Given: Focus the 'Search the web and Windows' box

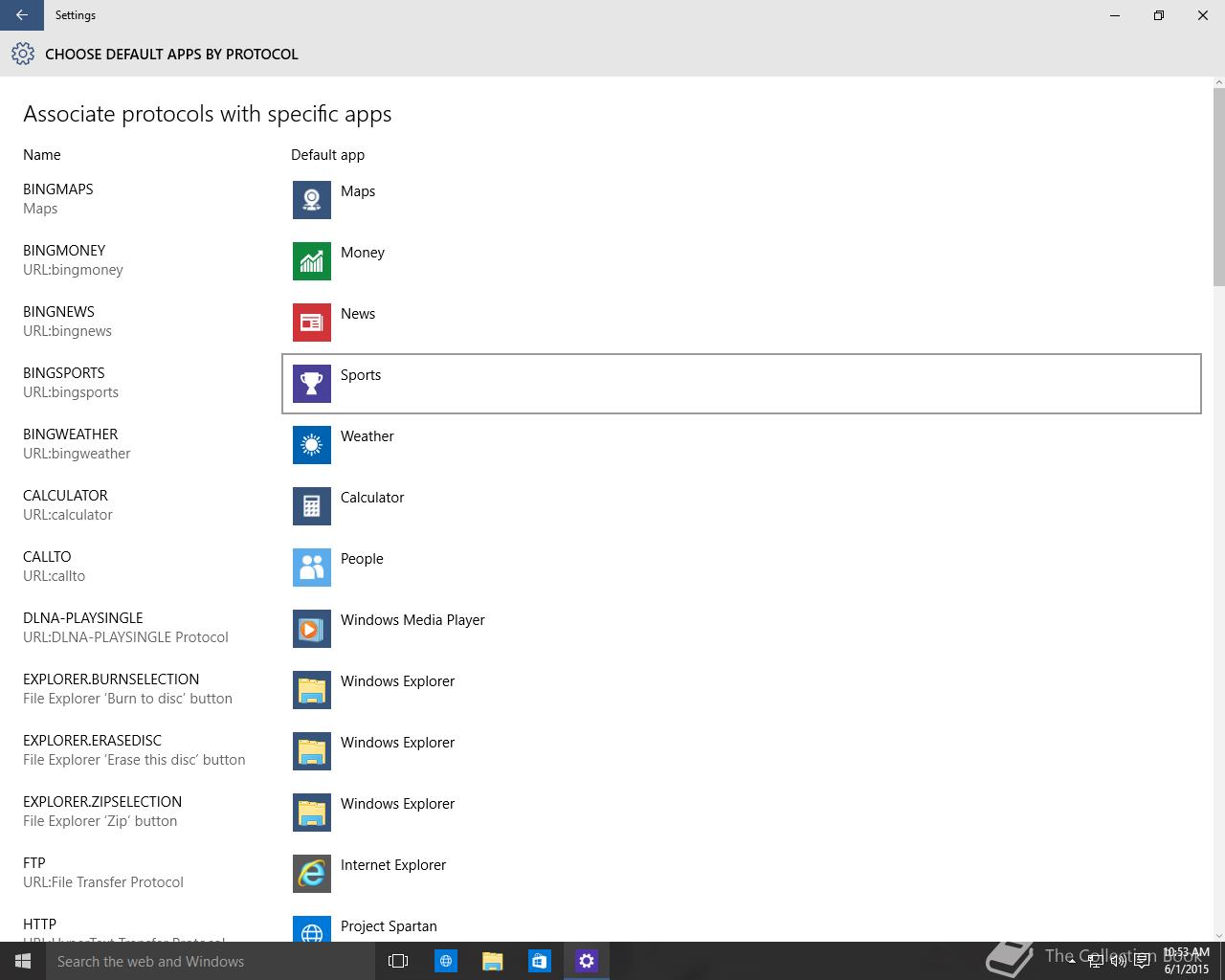Looking at the screenshot, I should pos(211,961).
